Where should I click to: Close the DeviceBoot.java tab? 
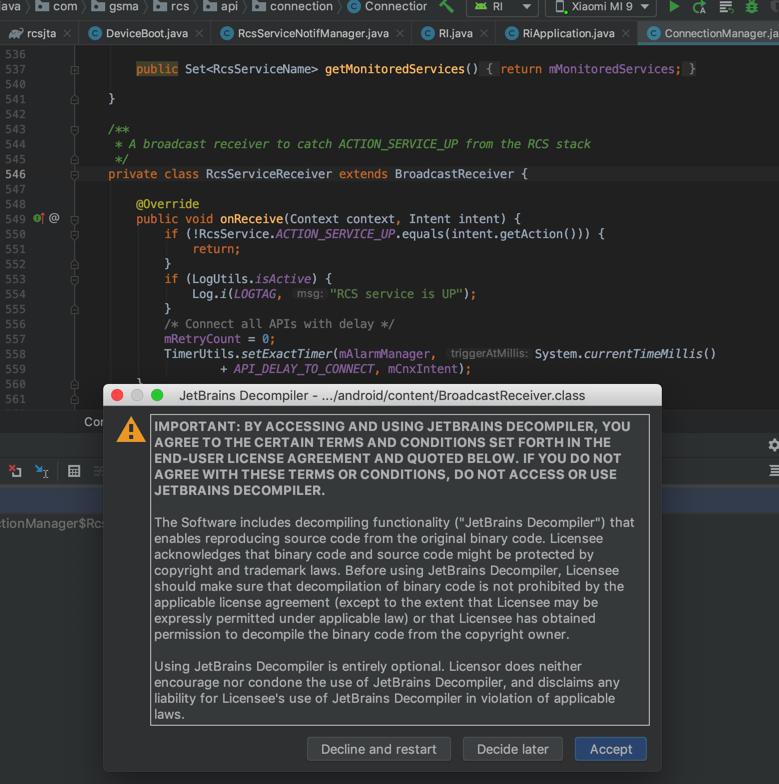pyautogui.click(x=199, y=34)
